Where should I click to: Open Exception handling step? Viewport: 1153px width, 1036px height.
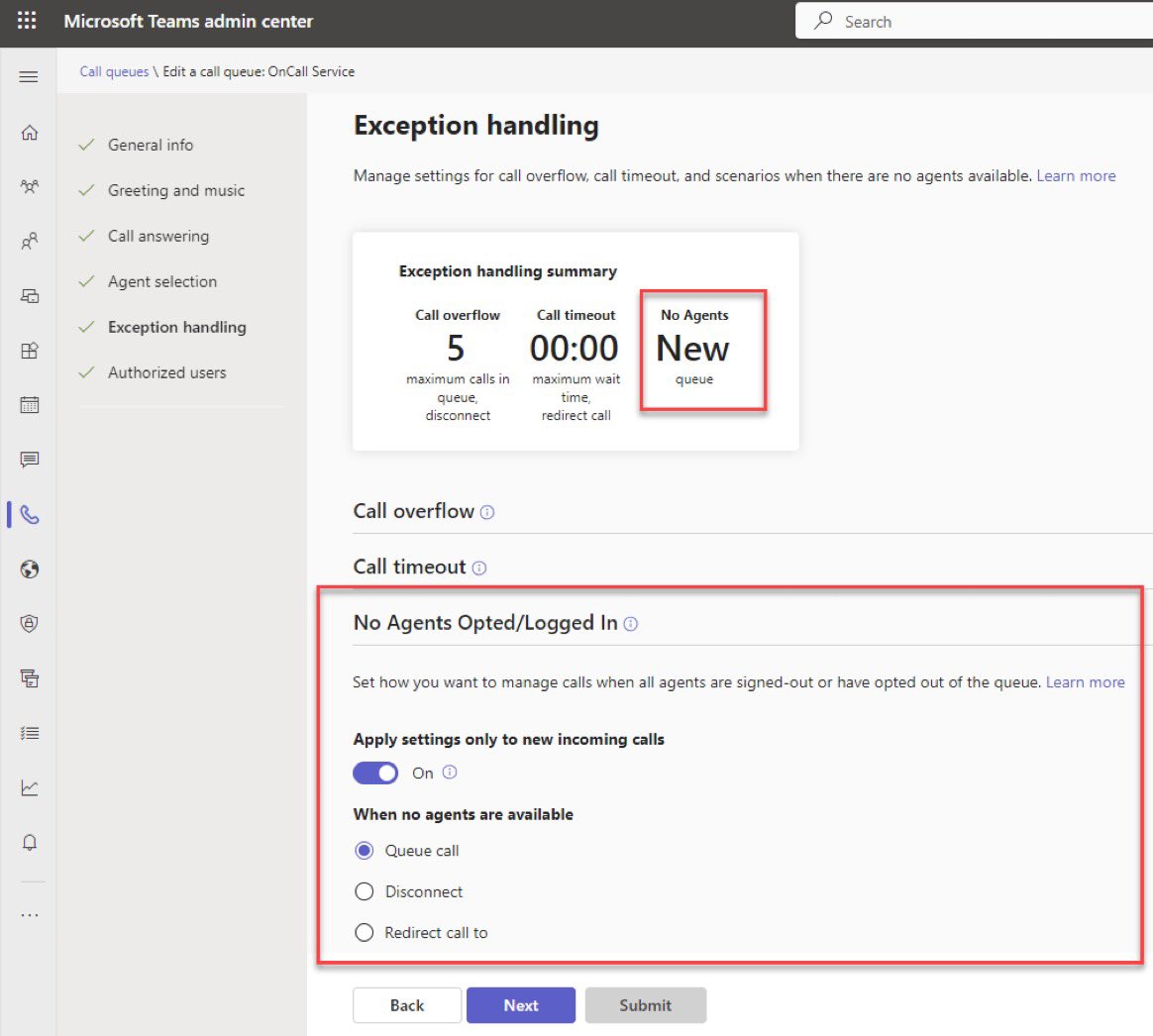pyautogui.click(x=176, y=327)
